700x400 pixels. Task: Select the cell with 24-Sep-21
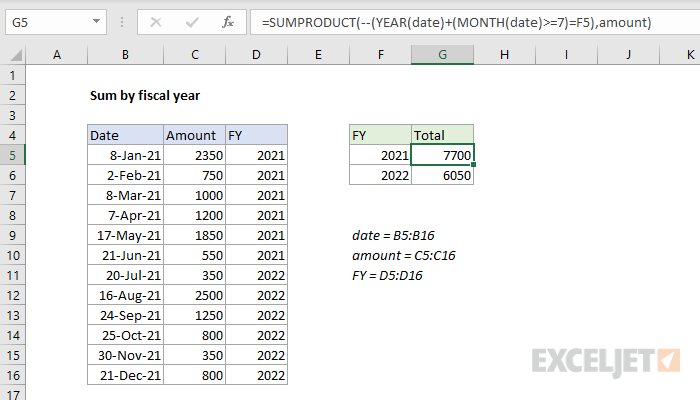125,316
